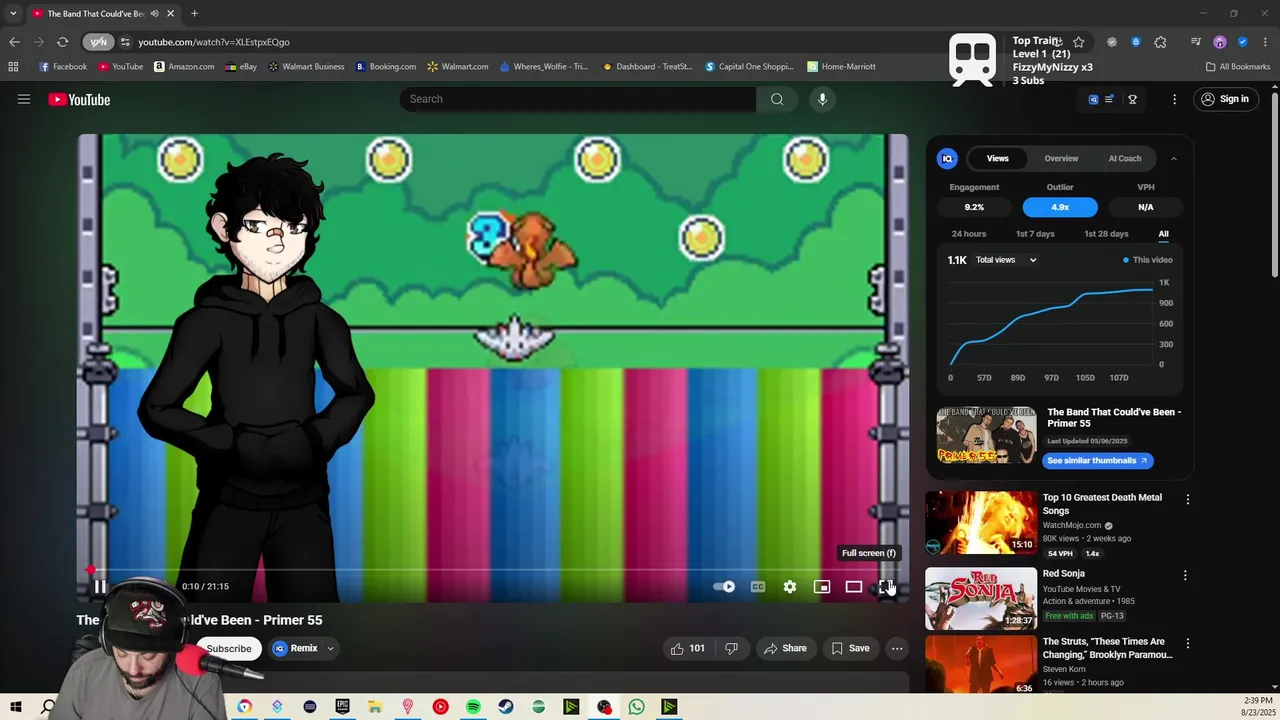Collapse the vidIQ panel chevron
Image resolution: width=1280 pixels, height=720 pixels.
(1174, 158)
